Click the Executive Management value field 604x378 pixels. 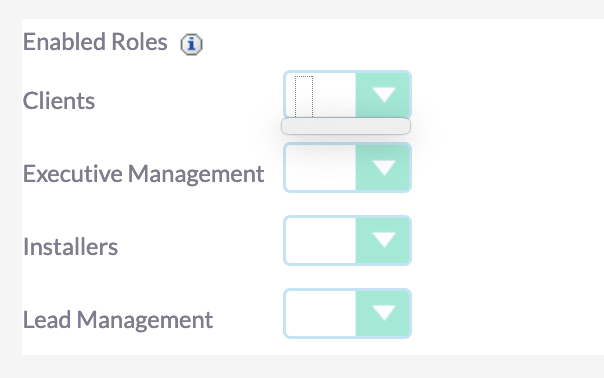[x=320, y=168]
